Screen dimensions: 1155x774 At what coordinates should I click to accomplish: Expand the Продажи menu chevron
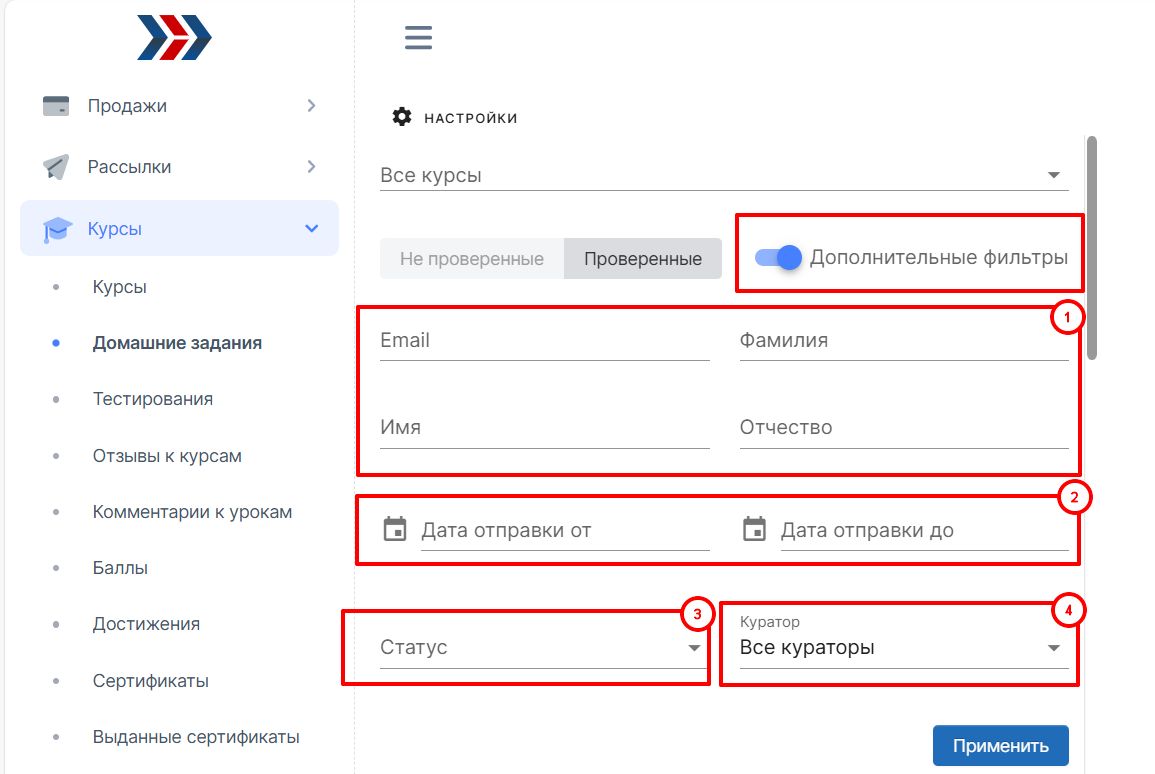pyautogui.click(x=312, y=105)
